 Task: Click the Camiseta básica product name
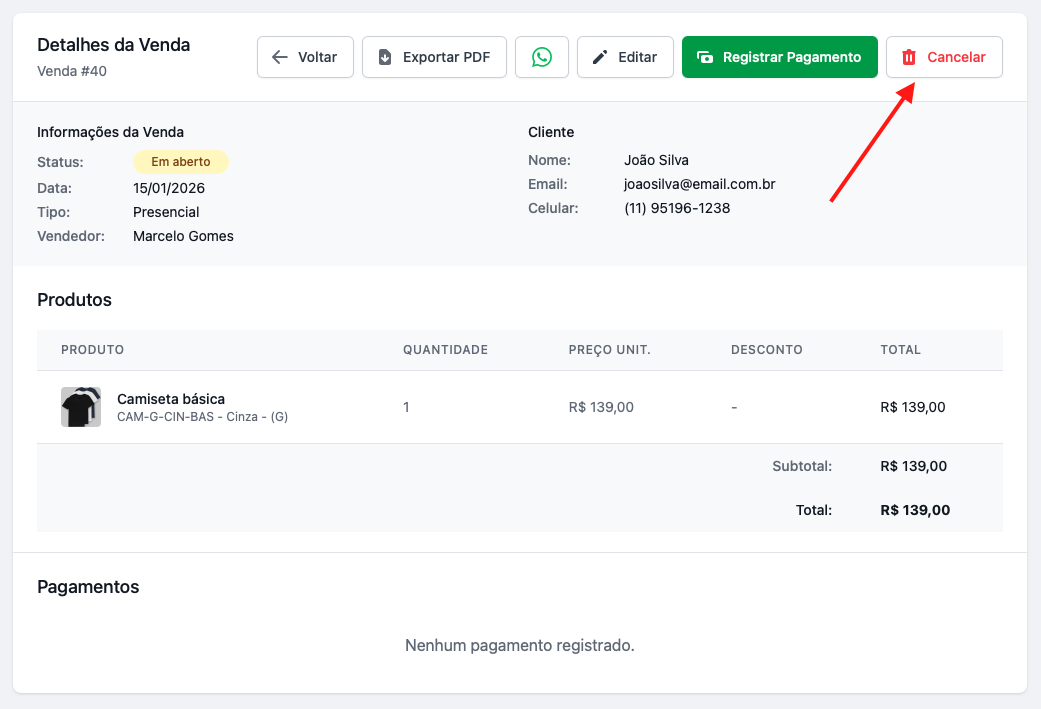[x=171, y=399]
